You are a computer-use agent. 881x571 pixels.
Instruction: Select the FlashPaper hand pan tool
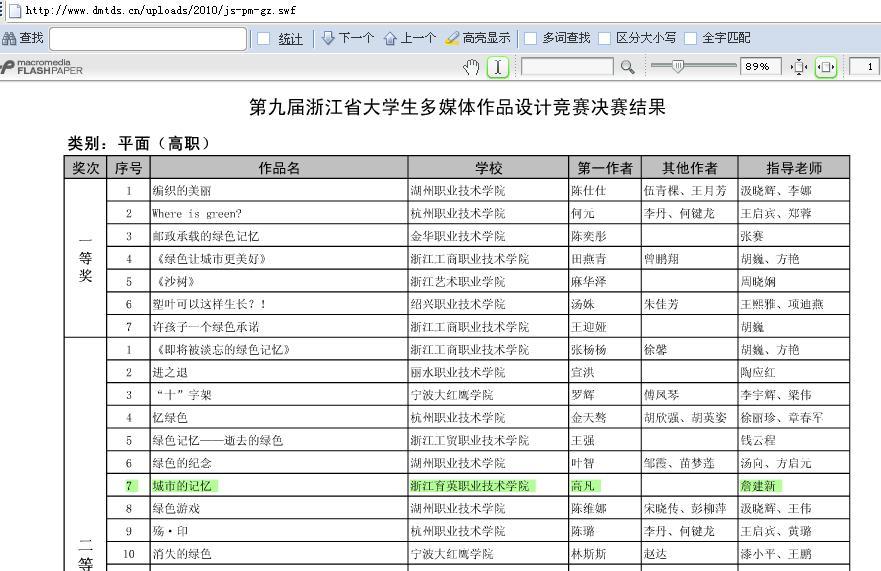tap(472, 67)
